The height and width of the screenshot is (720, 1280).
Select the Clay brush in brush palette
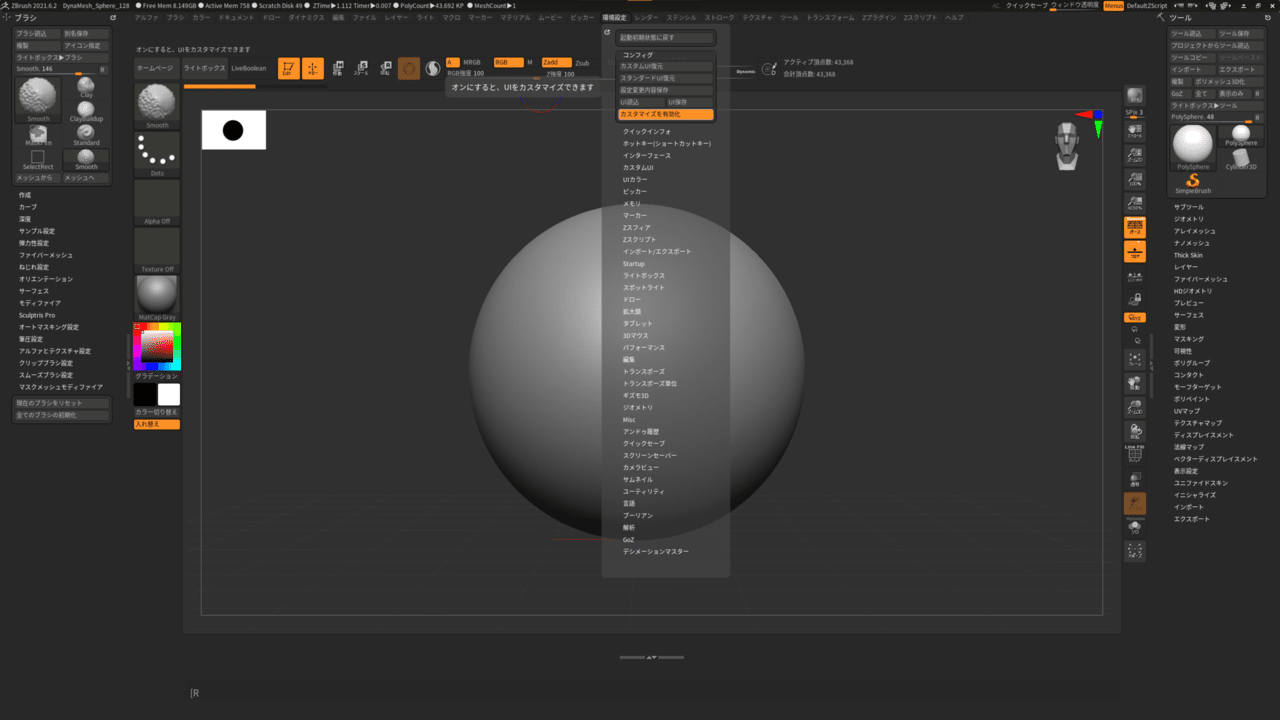(x=86, y=87)
